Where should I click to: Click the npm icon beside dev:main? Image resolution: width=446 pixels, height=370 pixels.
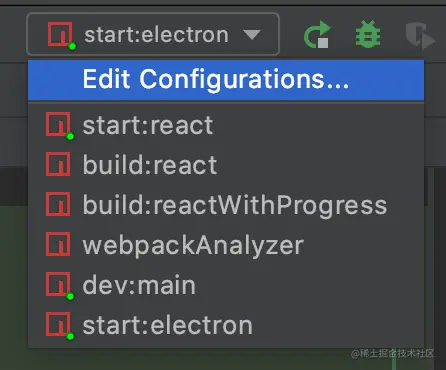(x=58, y=284)
